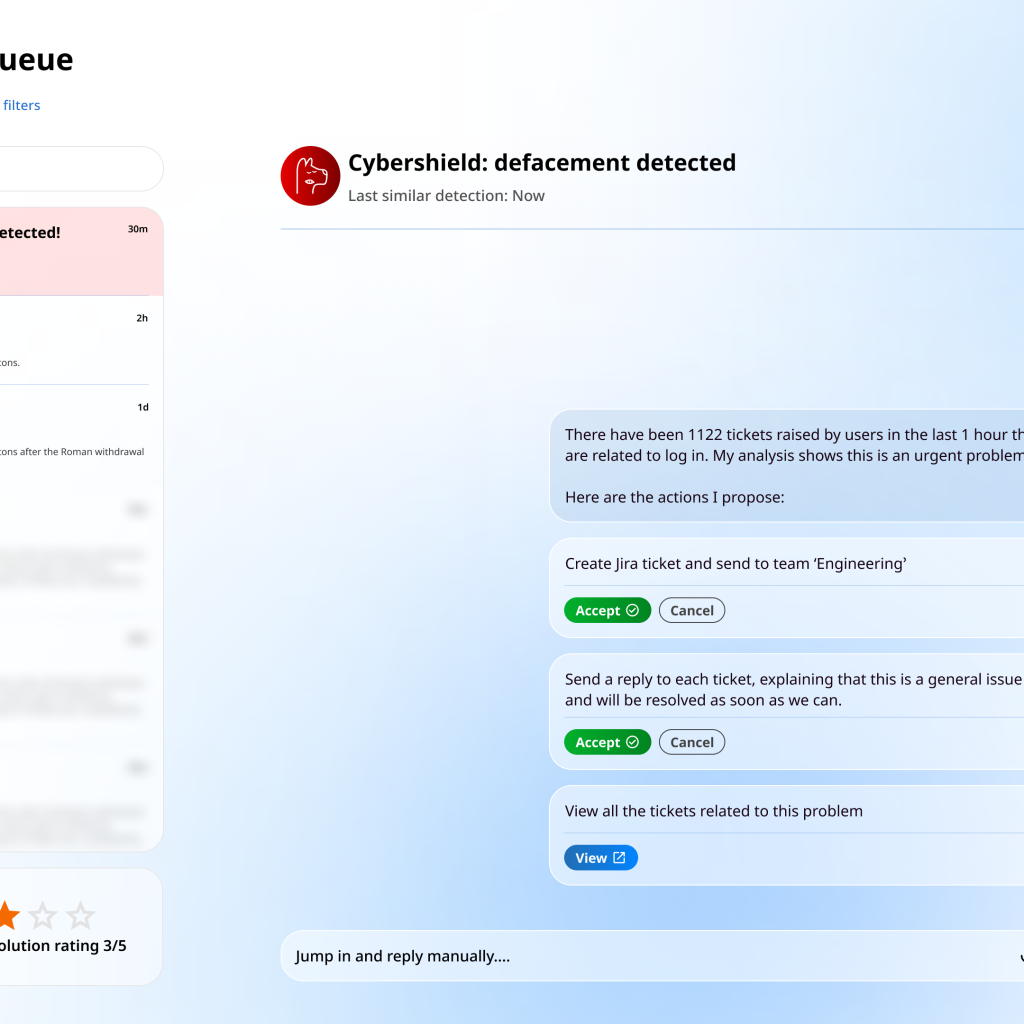The height and width of the screenshot is (1024, 1024).
Task: Click the red Cybershield avatar icon
Action: click(310, 176)
